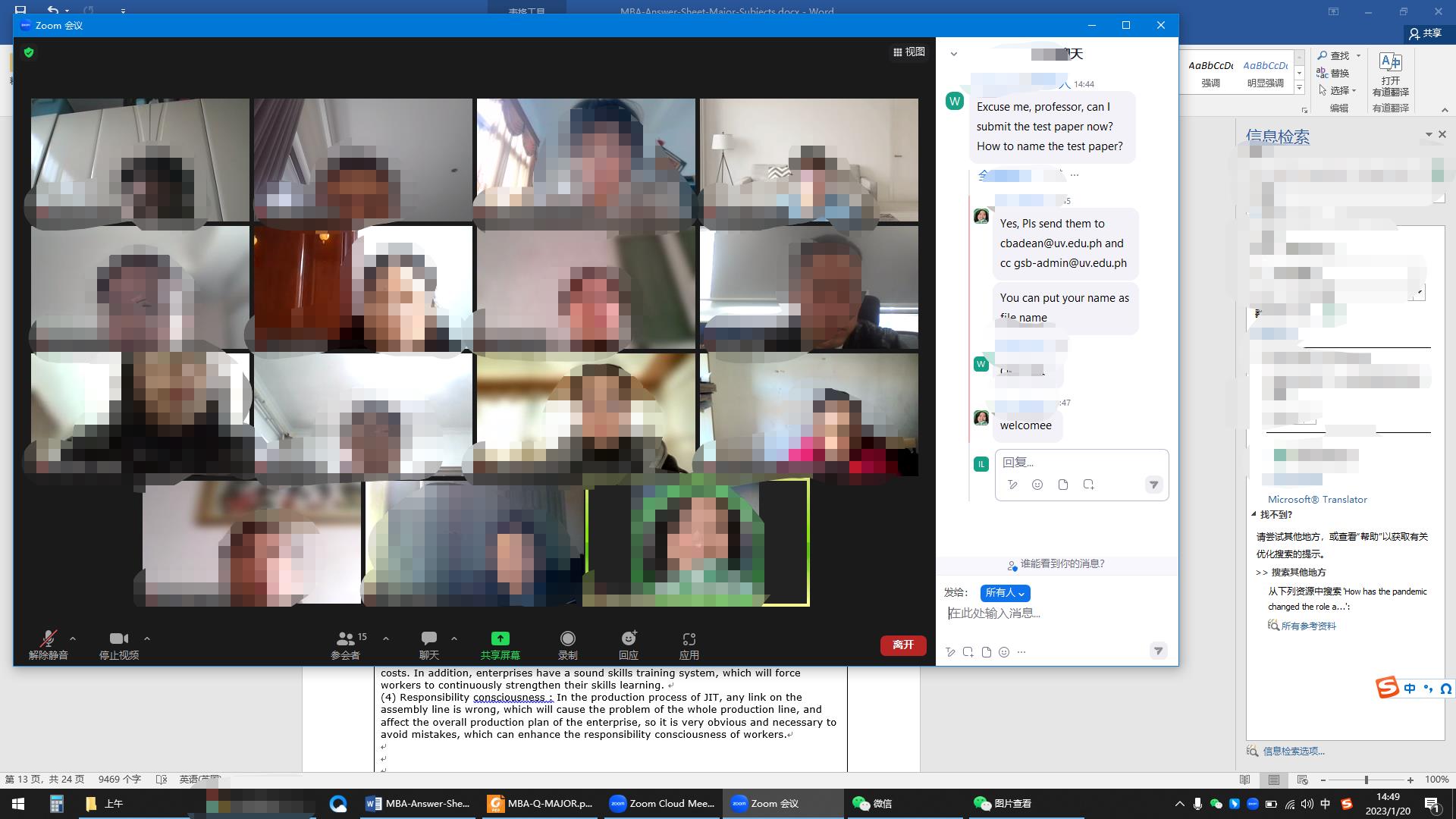Open research pane options dropdown arrow
1456x819 pixels.
click(x=1429, y=134)
